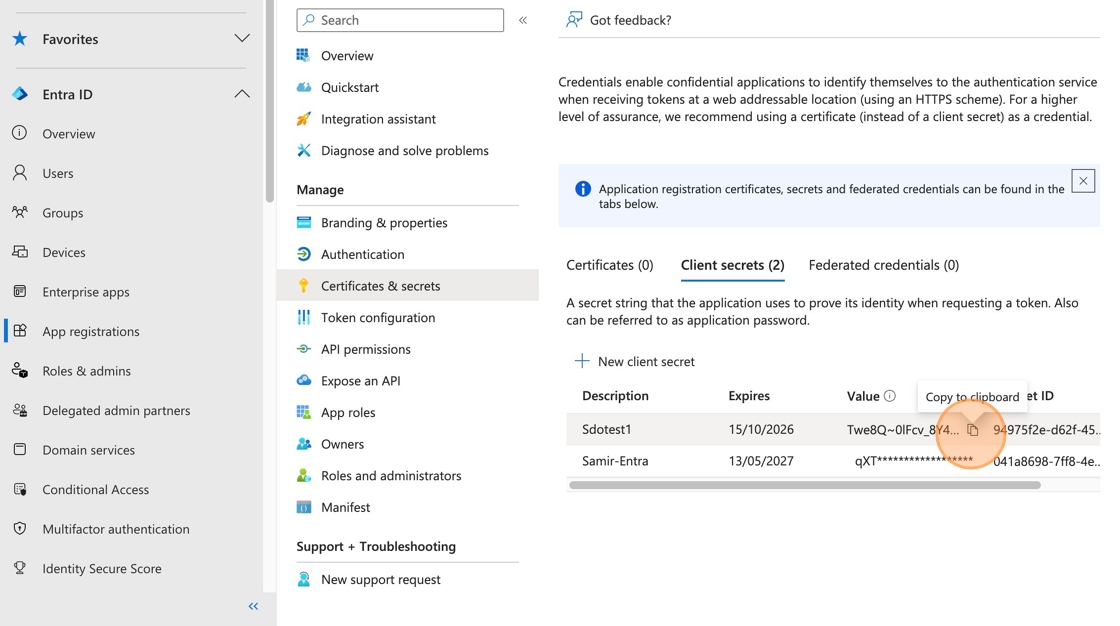Click the Got feedback person icon
This screenshot has height=626, width=1120.
coord(574,19)
